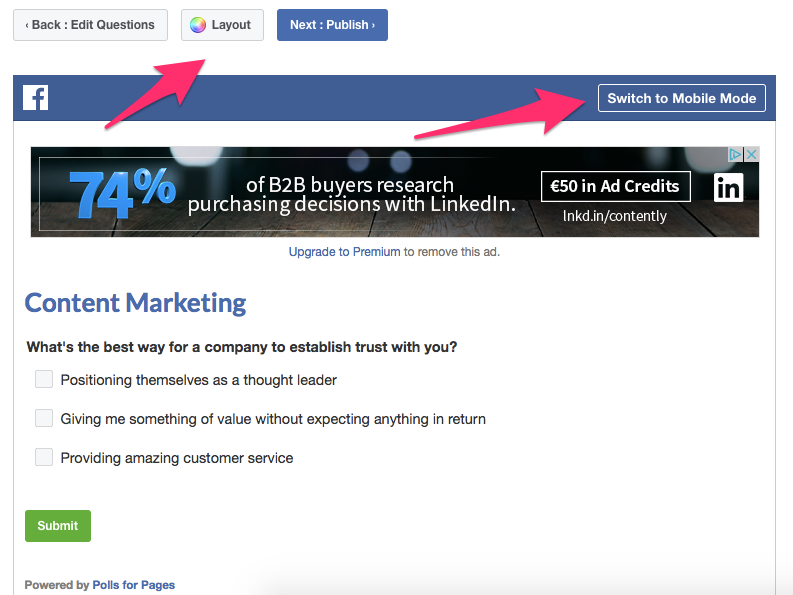
Task: Check 'Providing amazing customer service' option
Action: point(44,457)
